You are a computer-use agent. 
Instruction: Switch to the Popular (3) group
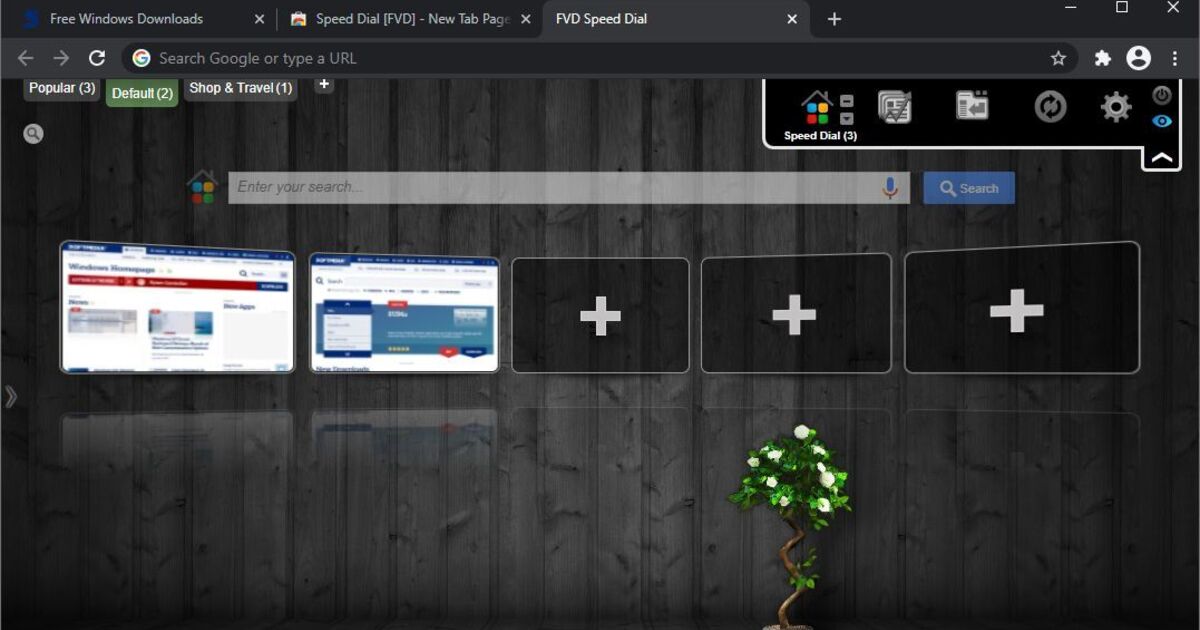click(62, 89)
